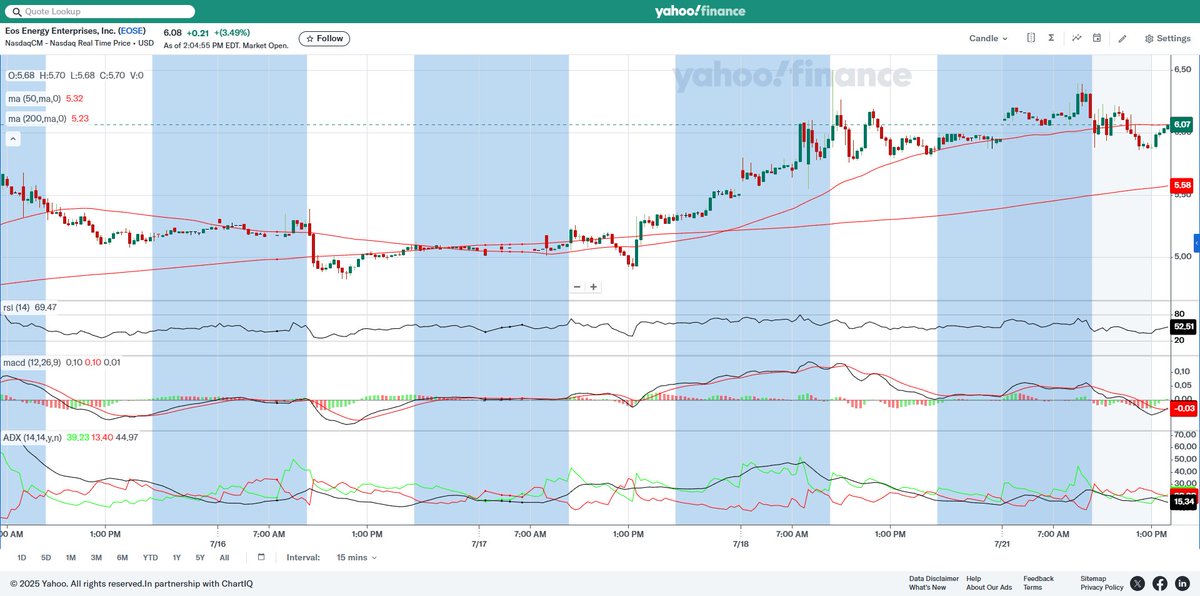Viewport: 1200px width, 596px height.
Task: Open the 15 mins interval dropdown
Action: (357, 557)
